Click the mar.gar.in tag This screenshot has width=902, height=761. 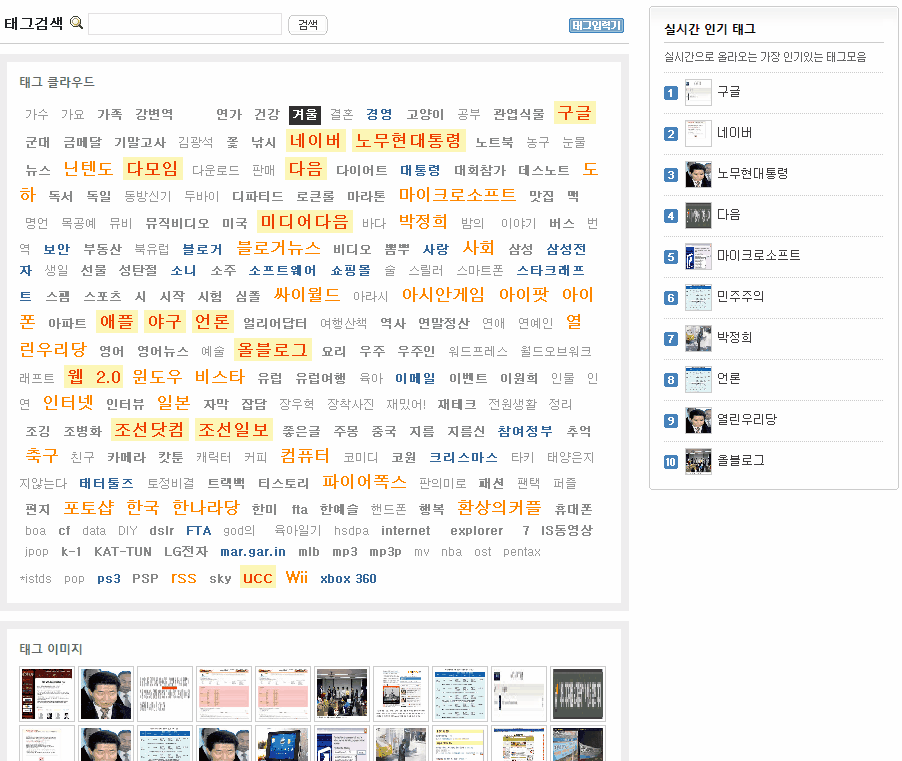click(x=253, y=552)
